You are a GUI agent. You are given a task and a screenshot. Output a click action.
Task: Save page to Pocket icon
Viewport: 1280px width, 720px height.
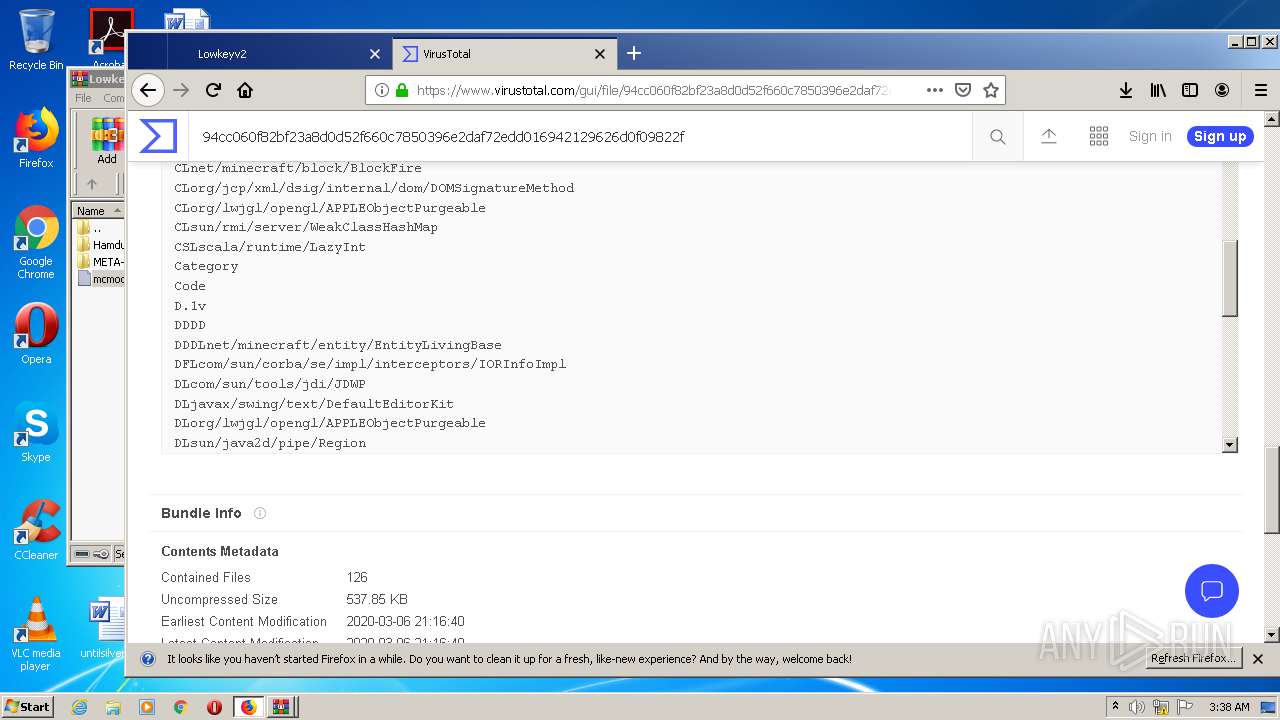click(963, 90)
